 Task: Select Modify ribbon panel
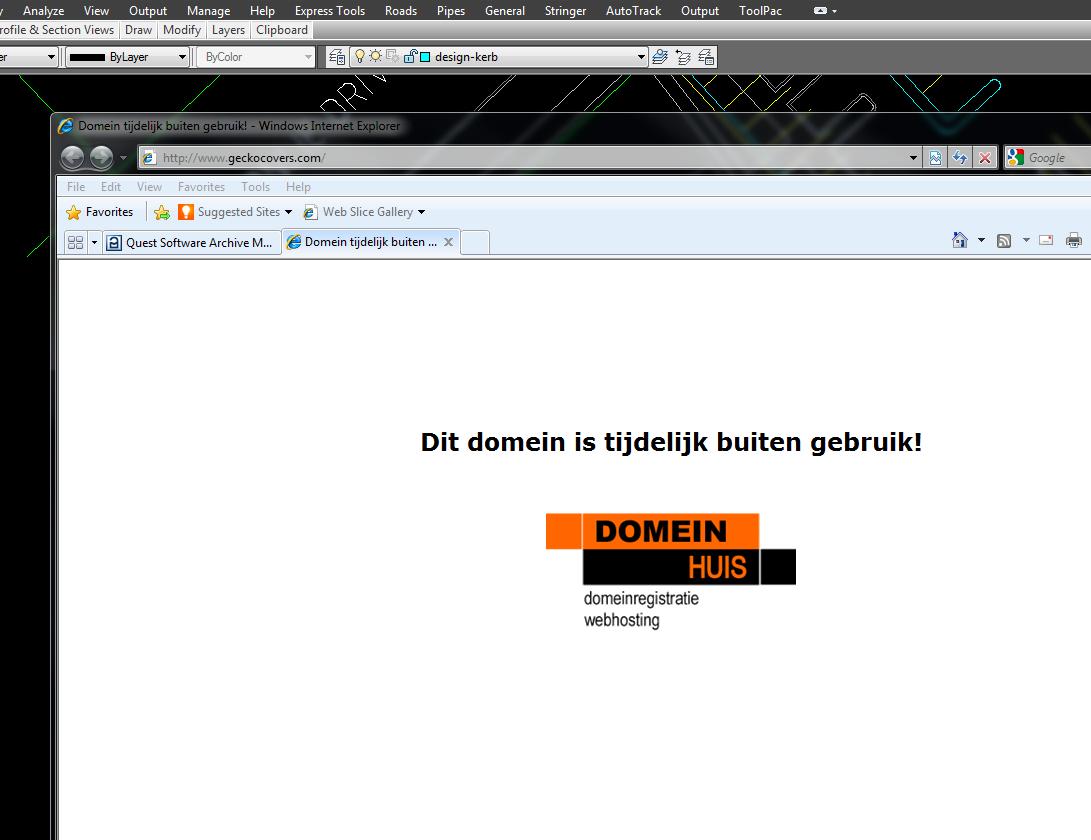tap(182, 30)
